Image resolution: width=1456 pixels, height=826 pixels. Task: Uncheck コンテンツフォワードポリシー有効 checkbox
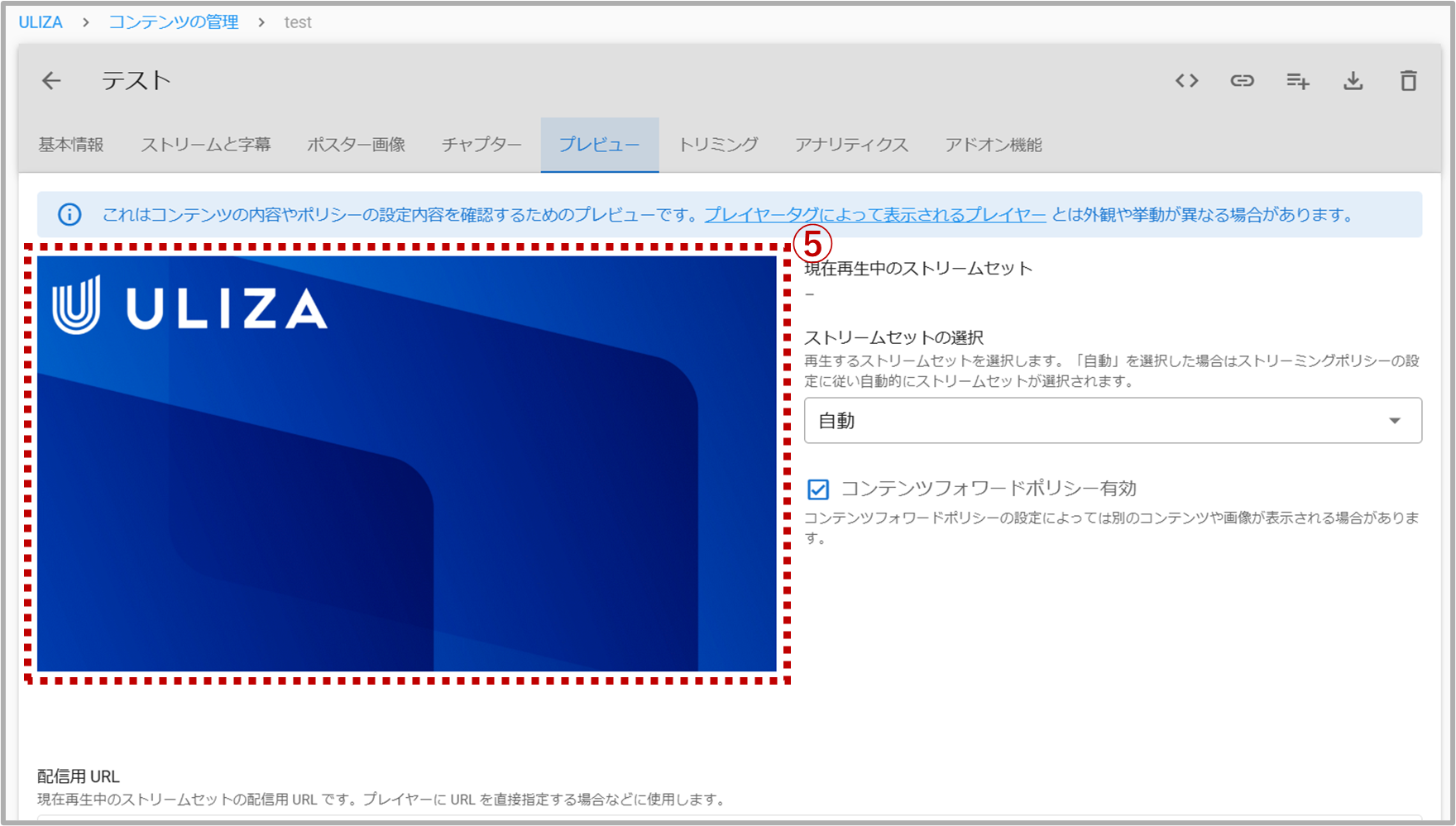click(x=818, y=489)
